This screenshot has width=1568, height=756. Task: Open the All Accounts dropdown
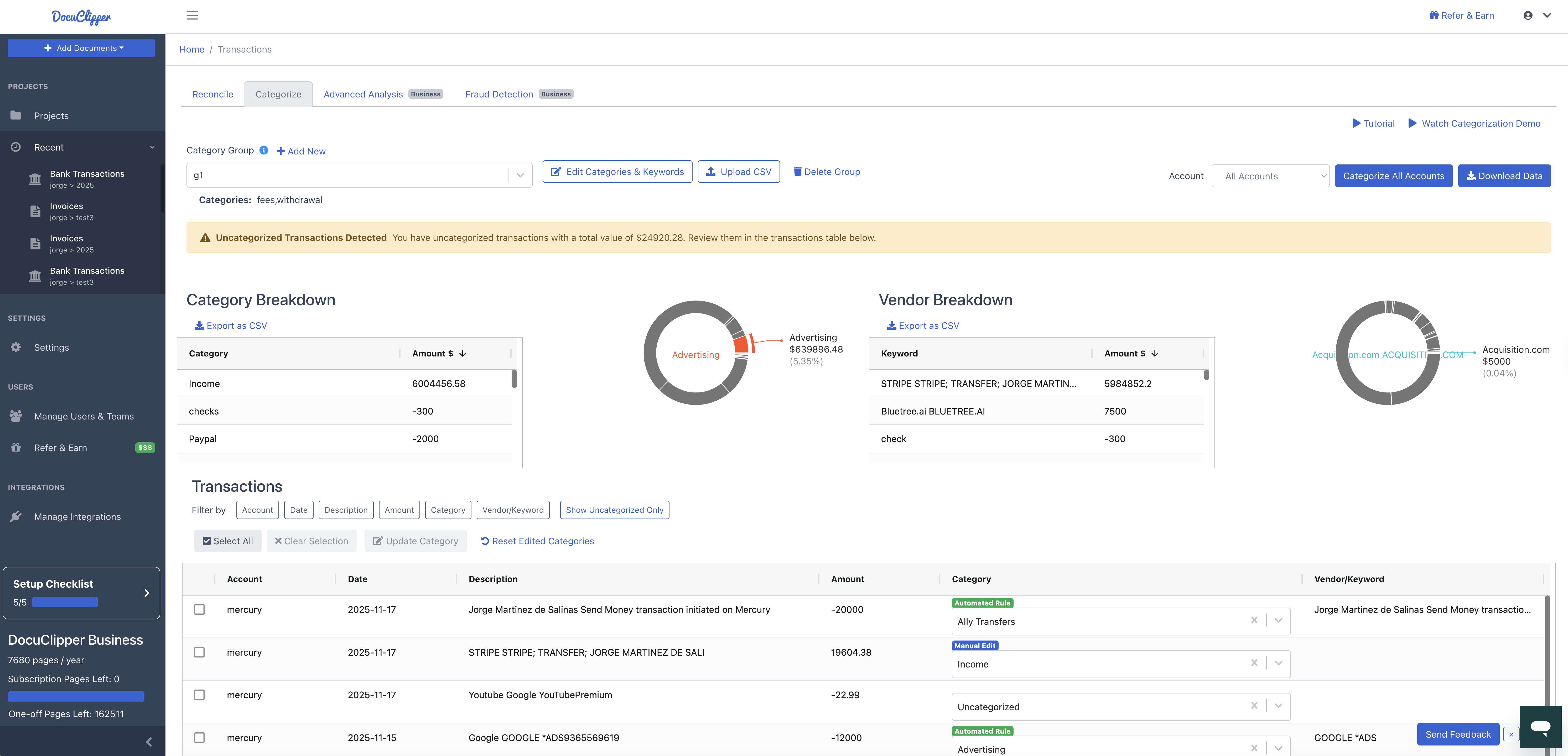coord(1270,176)
